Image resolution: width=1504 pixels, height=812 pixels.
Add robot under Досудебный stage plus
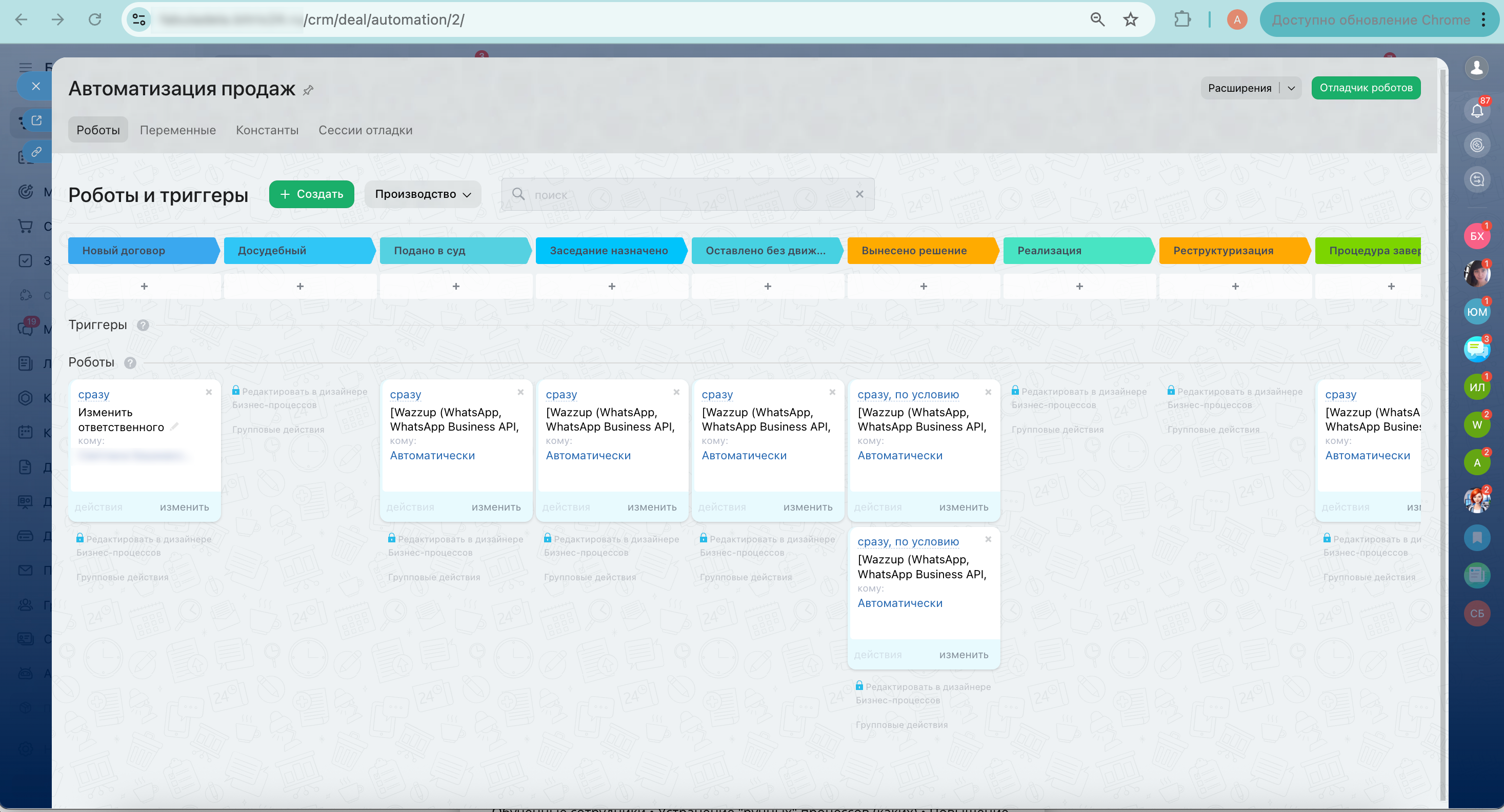tap(300, 286)
